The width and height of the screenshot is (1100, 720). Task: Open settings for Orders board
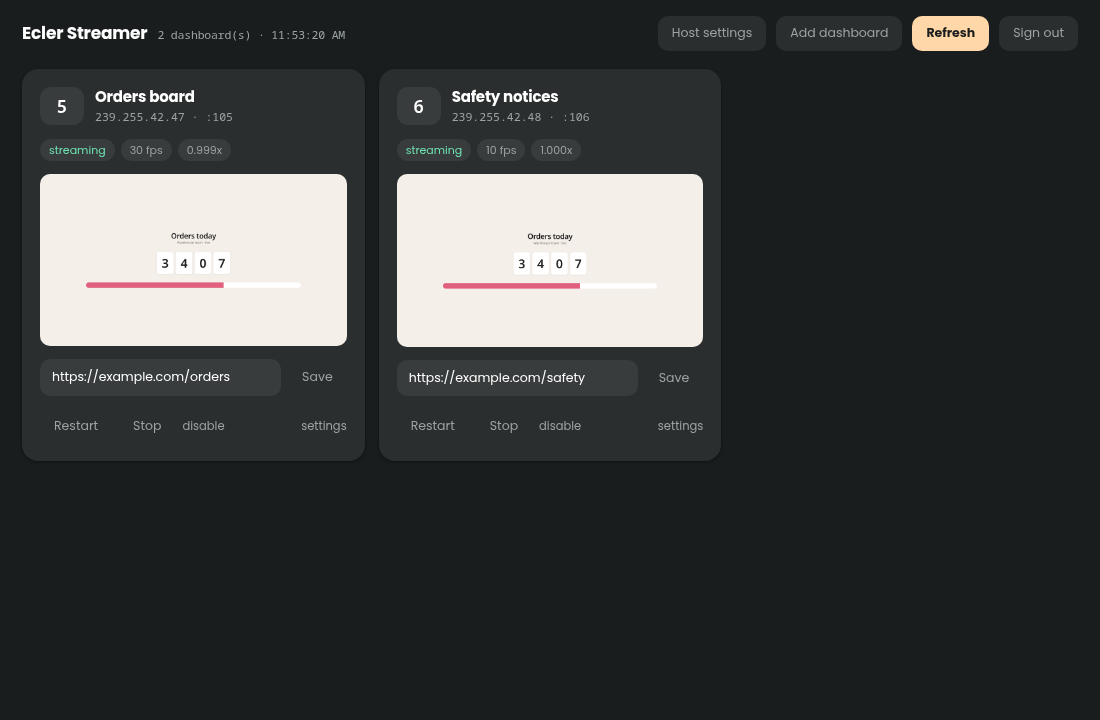point(323,426)
